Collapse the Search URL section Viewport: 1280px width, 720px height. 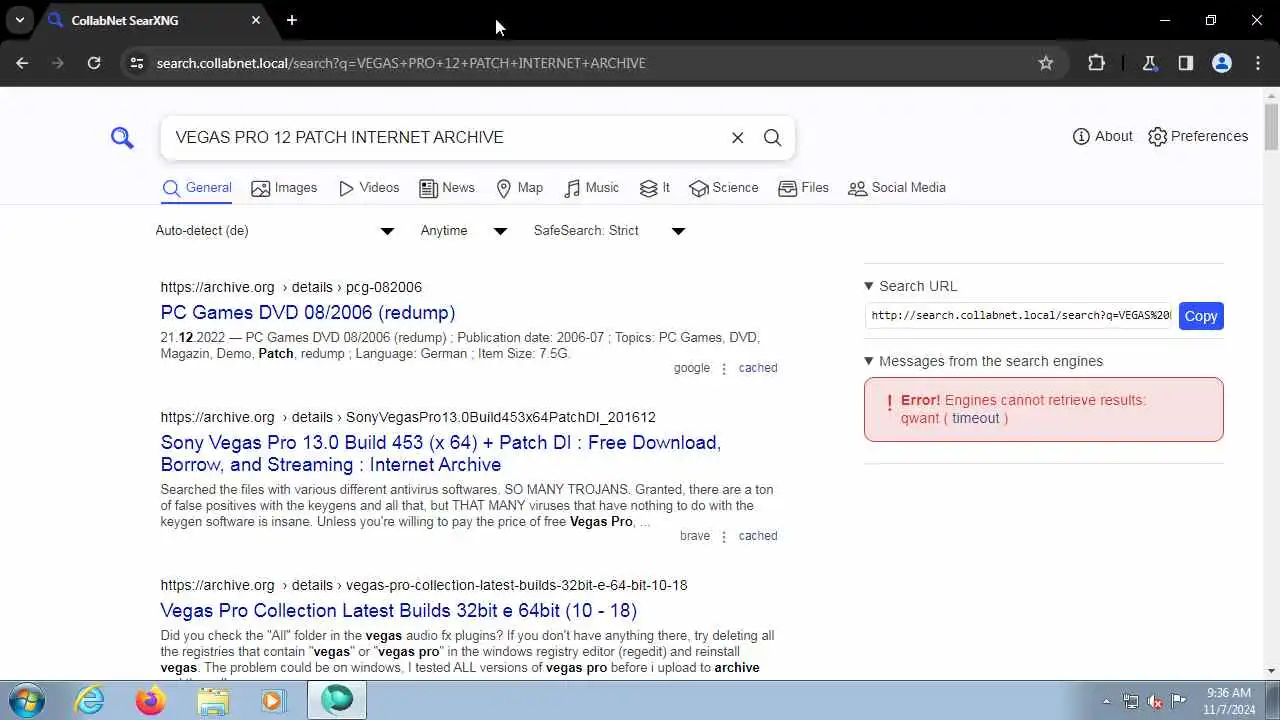911,286
